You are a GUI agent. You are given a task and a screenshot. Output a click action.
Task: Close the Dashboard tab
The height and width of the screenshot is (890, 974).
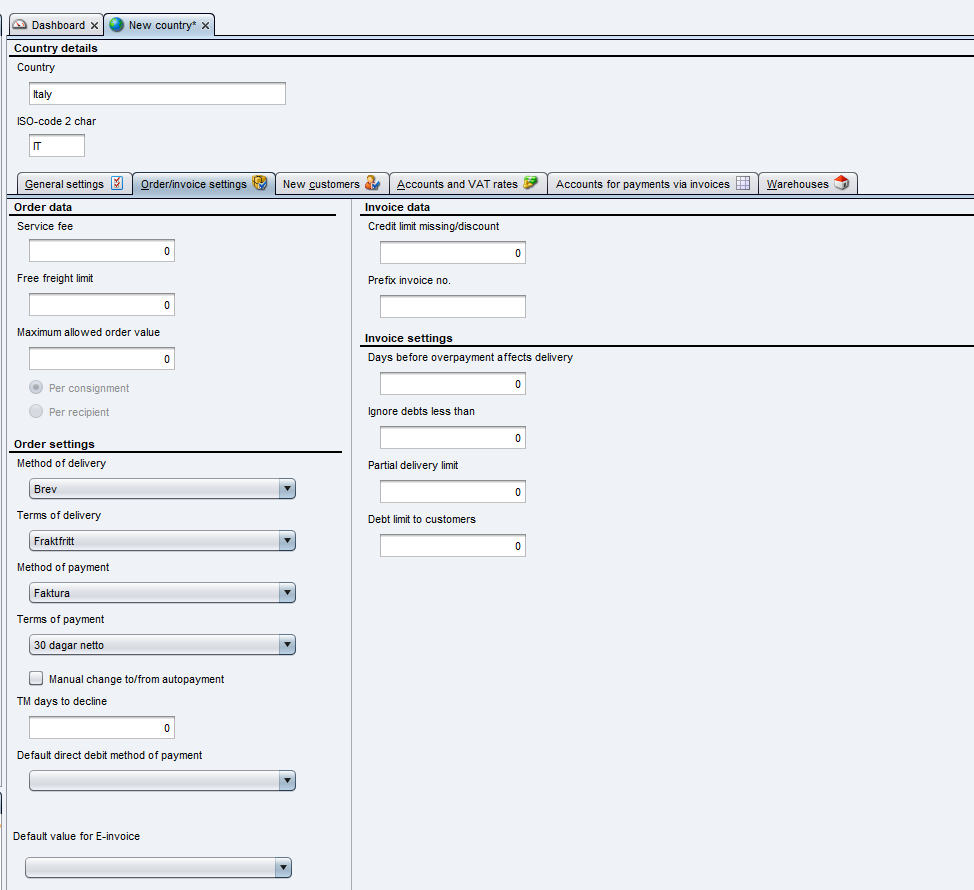pyautogui.click(x=94, y=26)
